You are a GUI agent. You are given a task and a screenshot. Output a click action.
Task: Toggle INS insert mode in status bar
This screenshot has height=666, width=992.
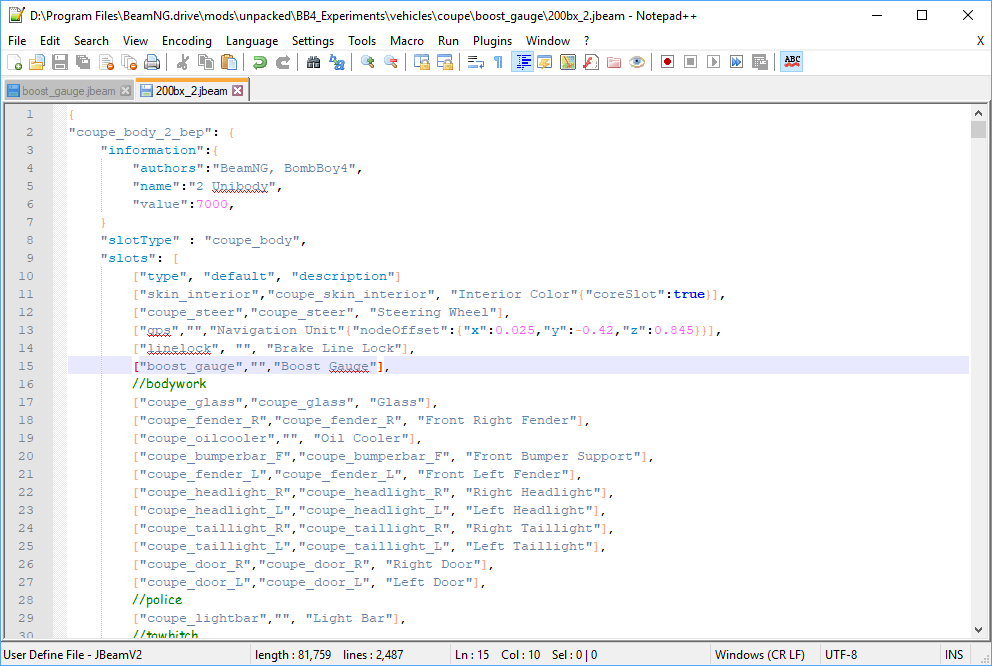point(953,655)
